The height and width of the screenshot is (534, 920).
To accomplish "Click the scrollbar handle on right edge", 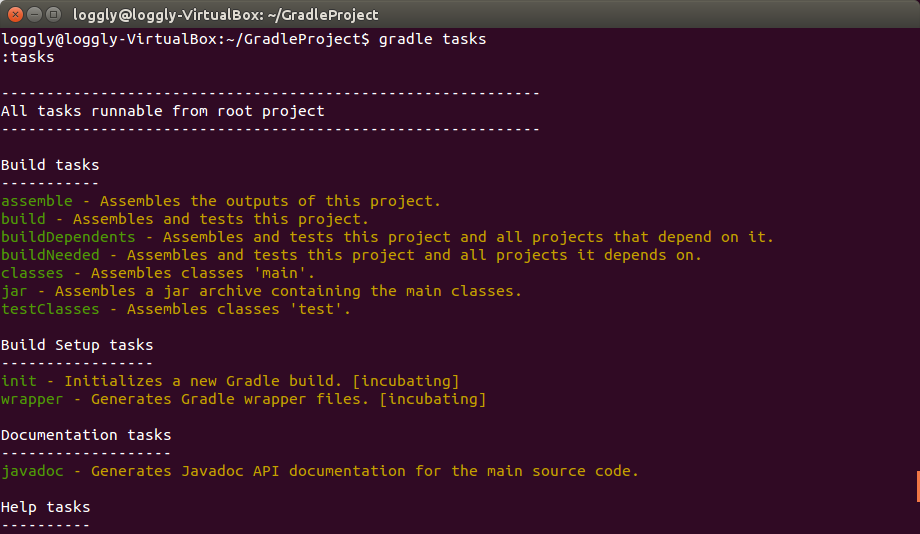I will tap(916, 486).
